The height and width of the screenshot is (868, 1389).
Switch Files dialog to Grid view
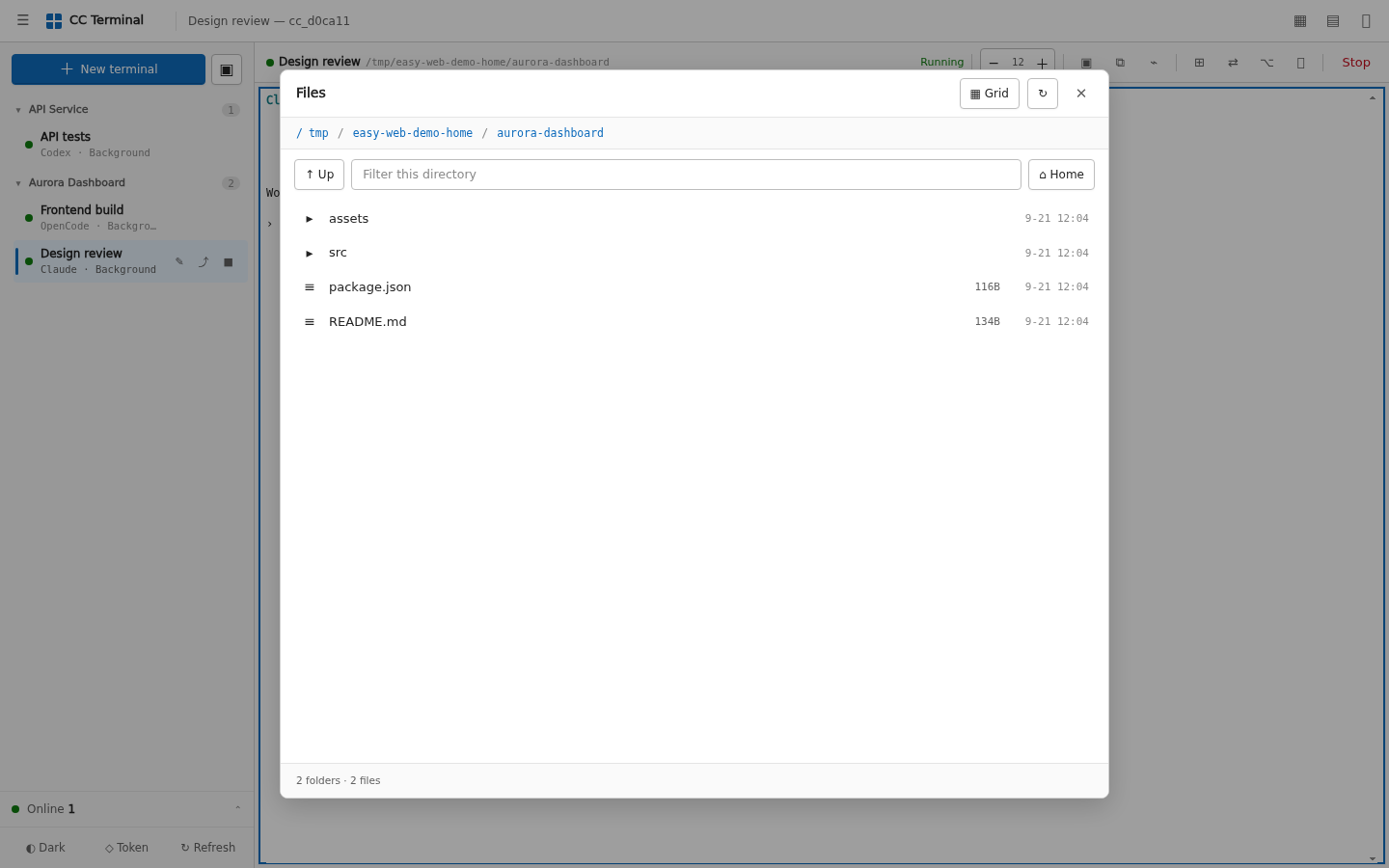(x=990, y=94)
